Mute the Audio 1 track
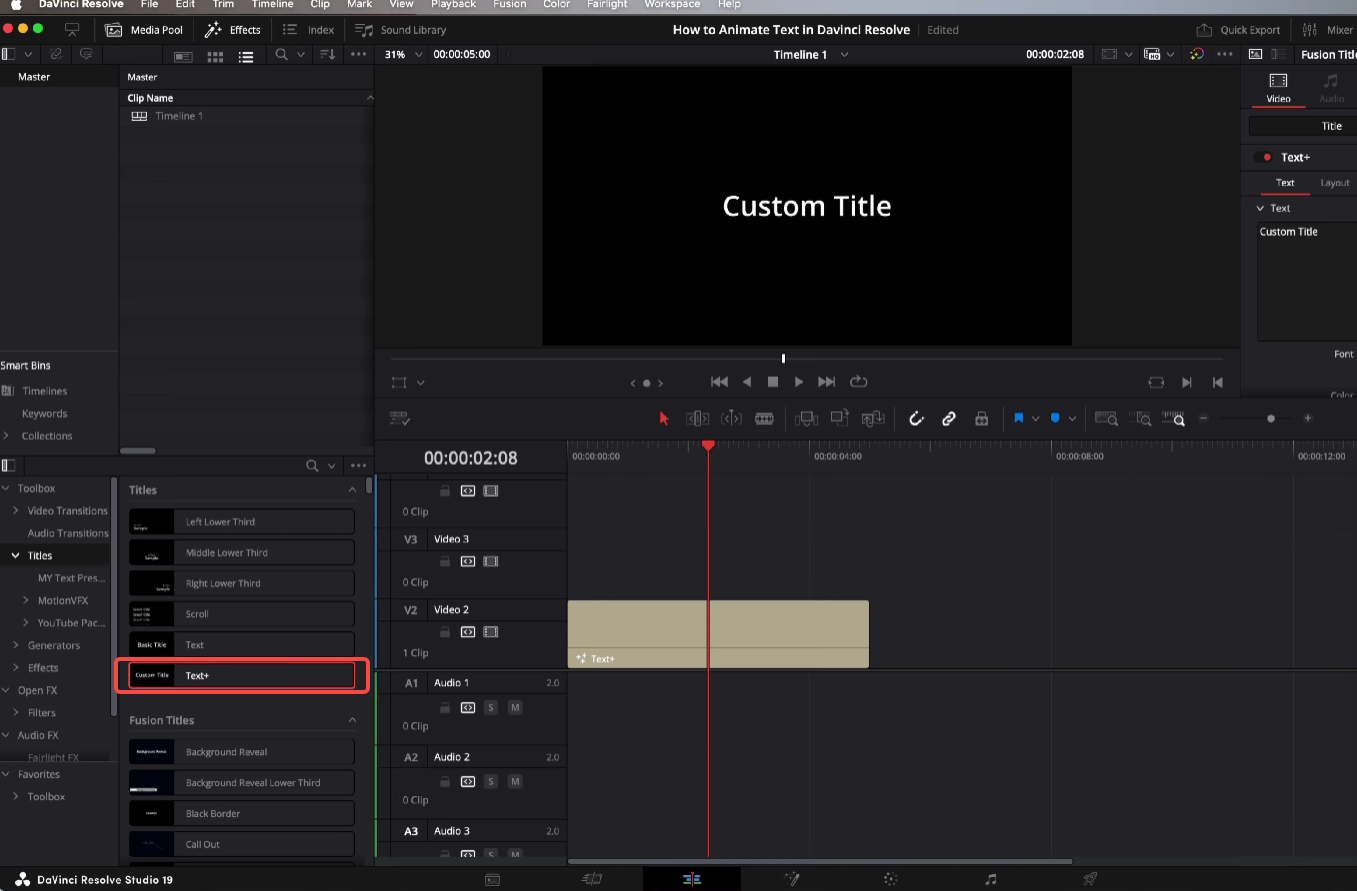1357x891 pixels. [515, 707]
